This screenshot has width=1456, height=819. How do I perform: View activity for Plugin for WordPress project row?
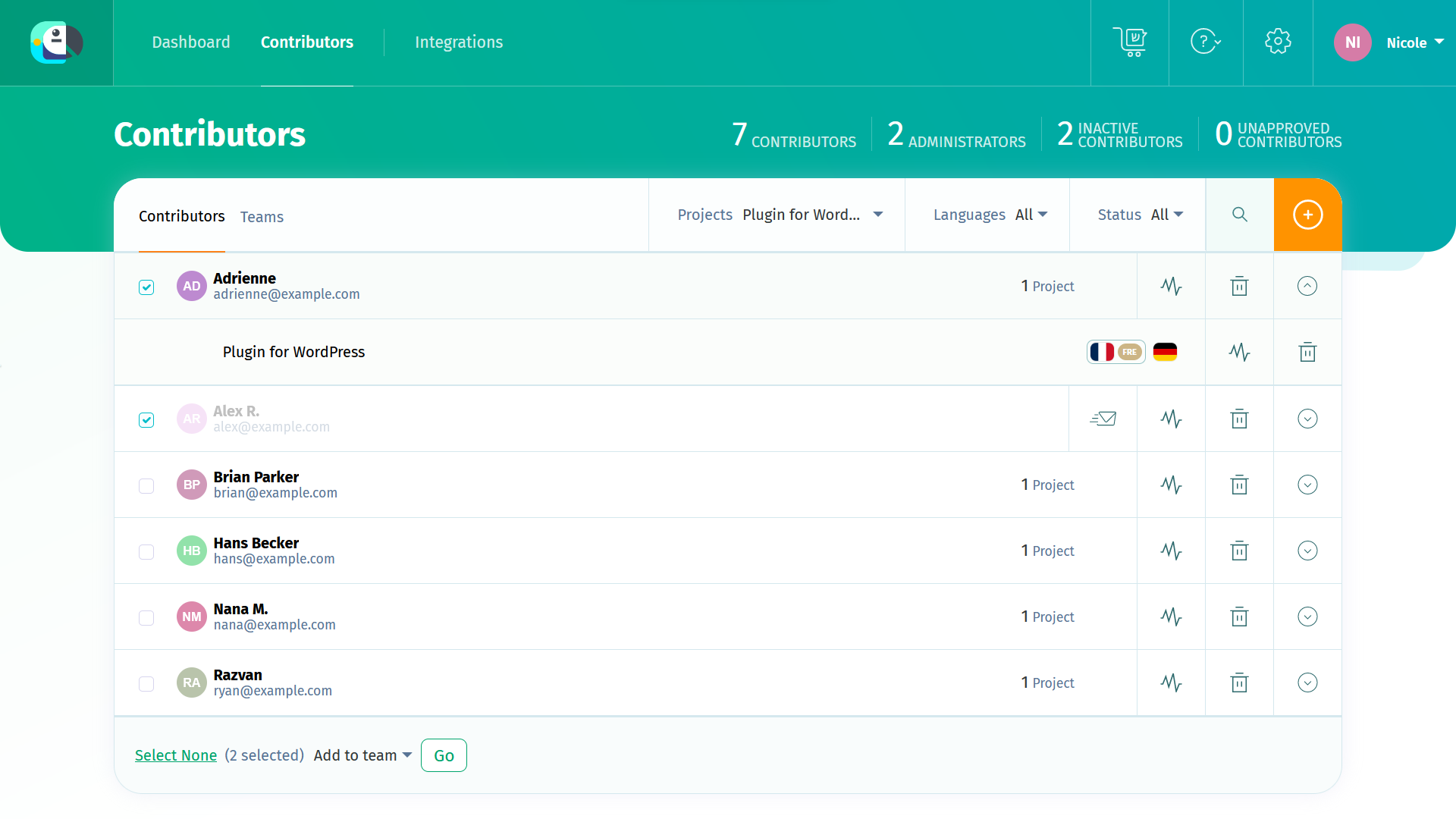(1239, 352)
